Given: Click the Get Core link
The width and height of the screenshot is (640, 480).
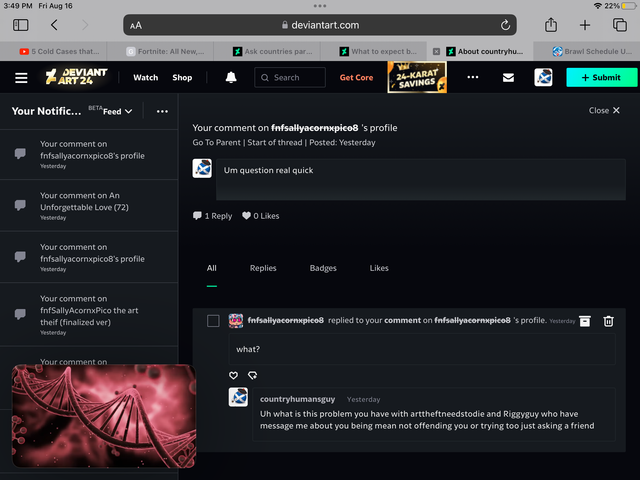Looking at the screenshot, I should (356, 78).
